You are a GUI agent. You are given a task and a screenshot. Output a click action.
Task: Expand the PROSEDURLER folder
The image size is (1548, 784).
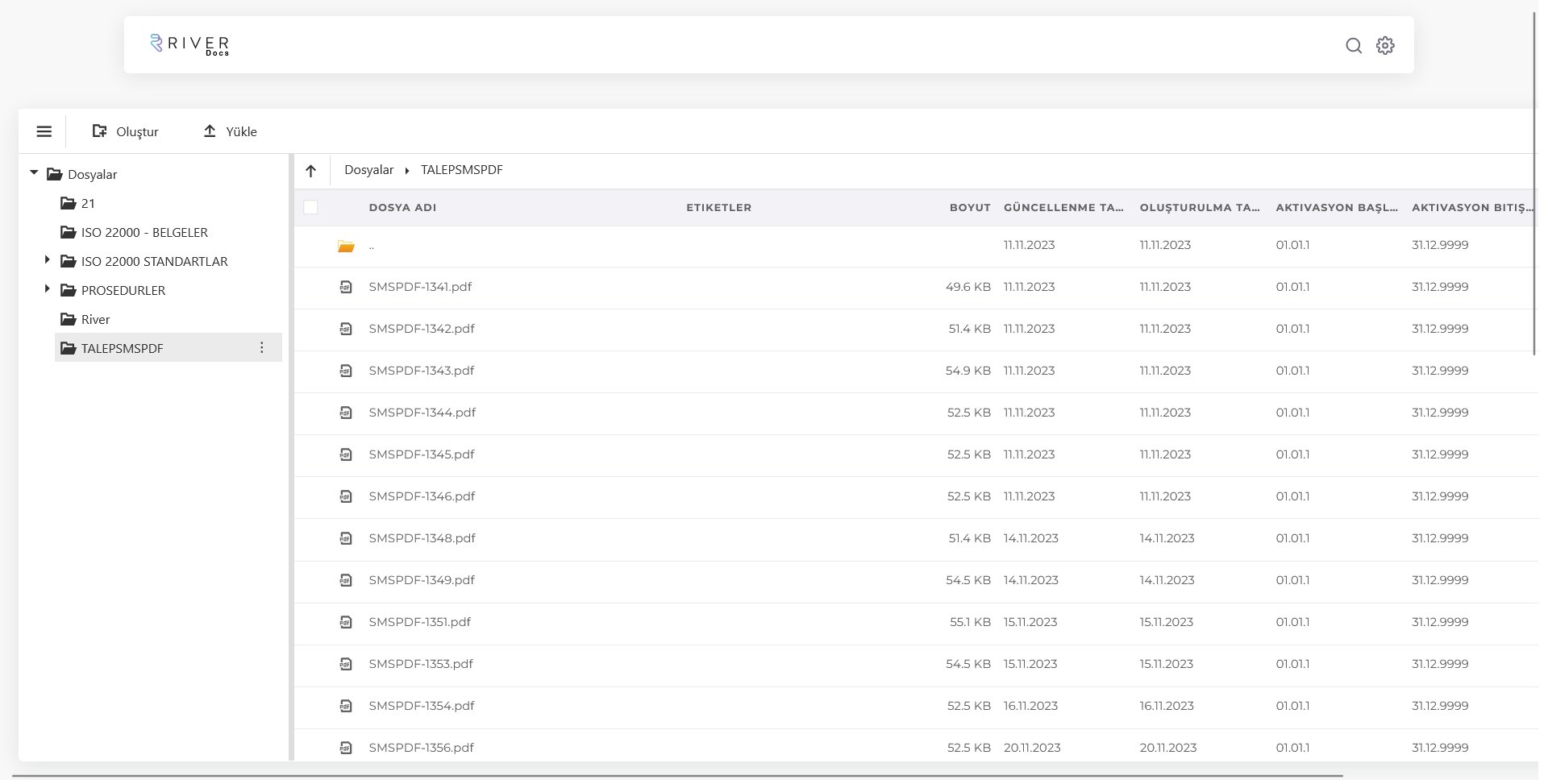click(47, 289)
